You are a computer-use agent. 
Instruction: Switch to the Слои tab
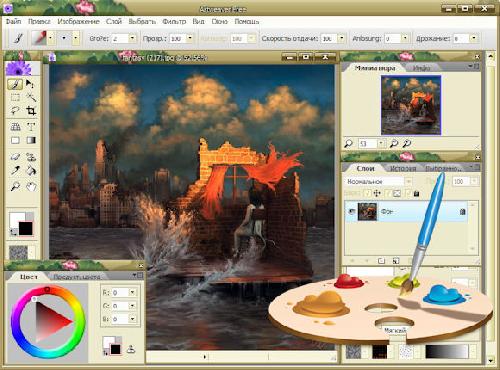click(365, 168)
